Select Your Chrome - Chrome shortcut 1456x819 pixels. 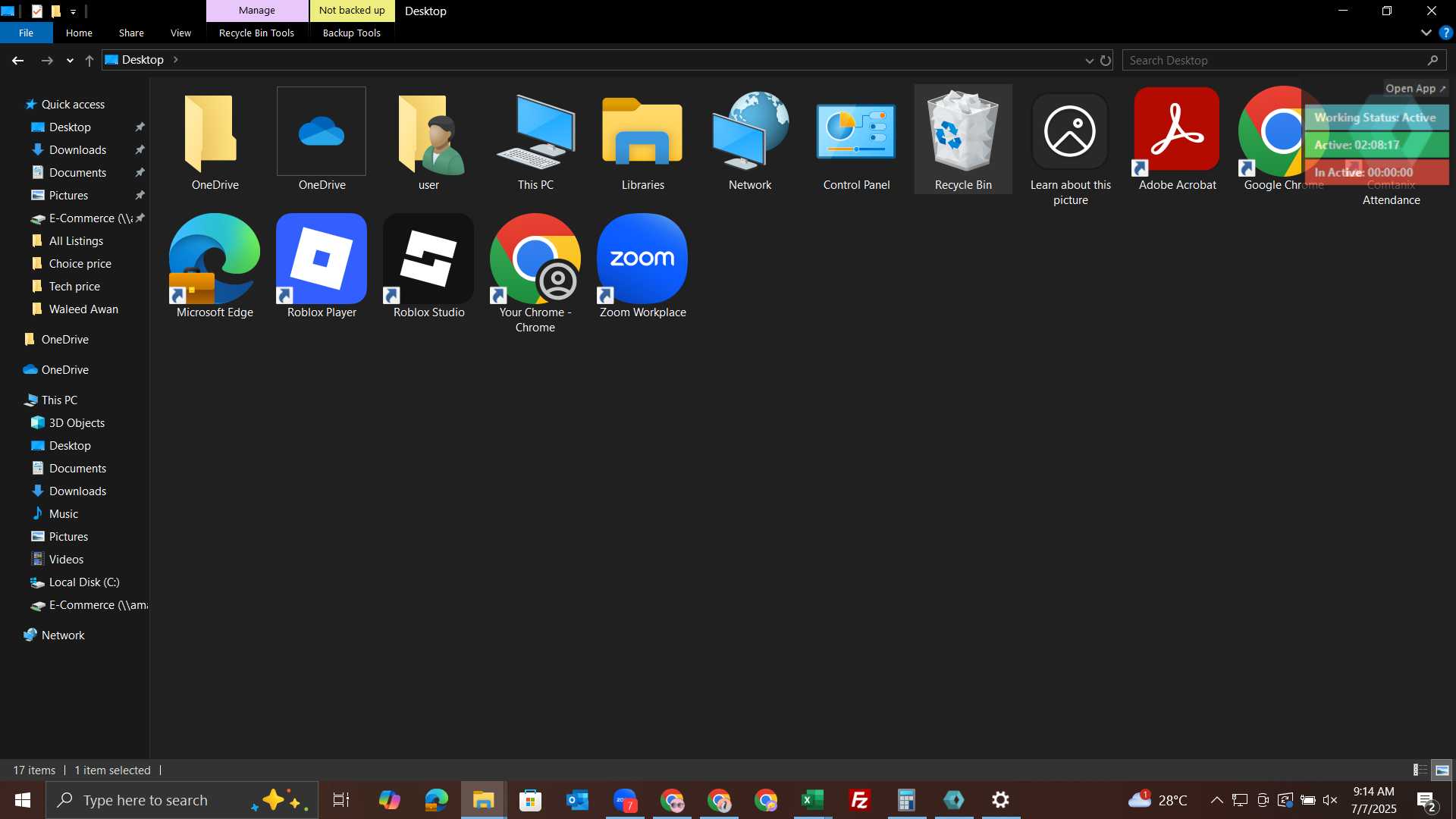pyautogui.click(x=535, y=274)
